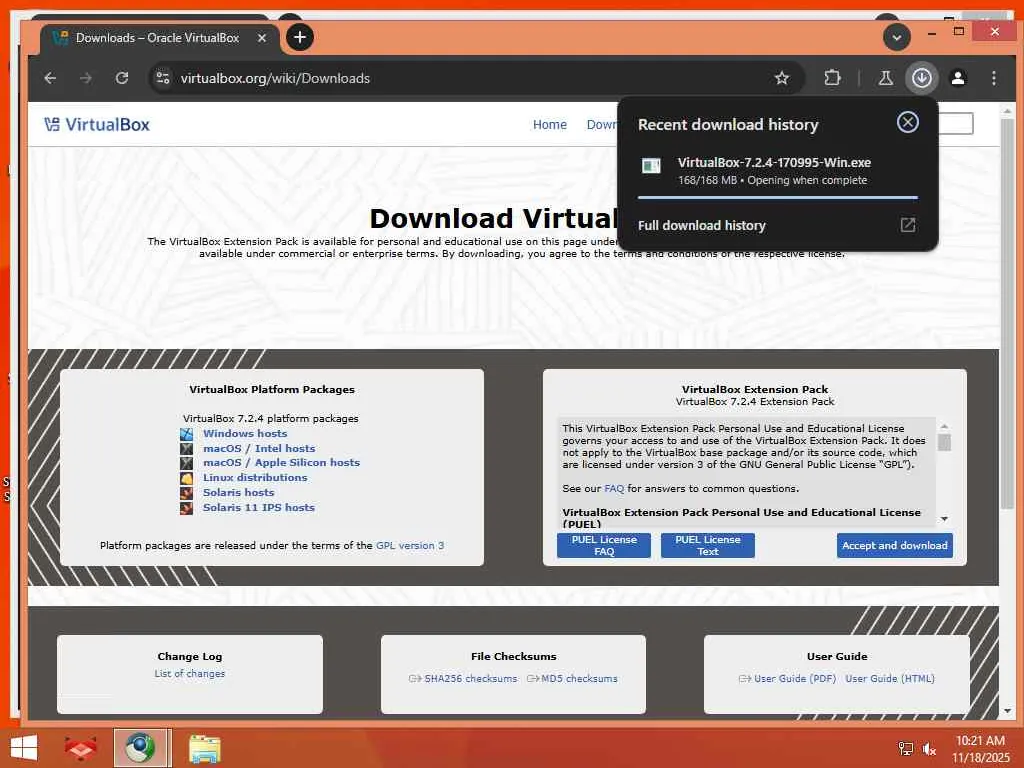Click the page vertical scrollbar thumb
The height and width of the screenshot is (768, 1024).
pyautogui.click(x=1007, y=313)
